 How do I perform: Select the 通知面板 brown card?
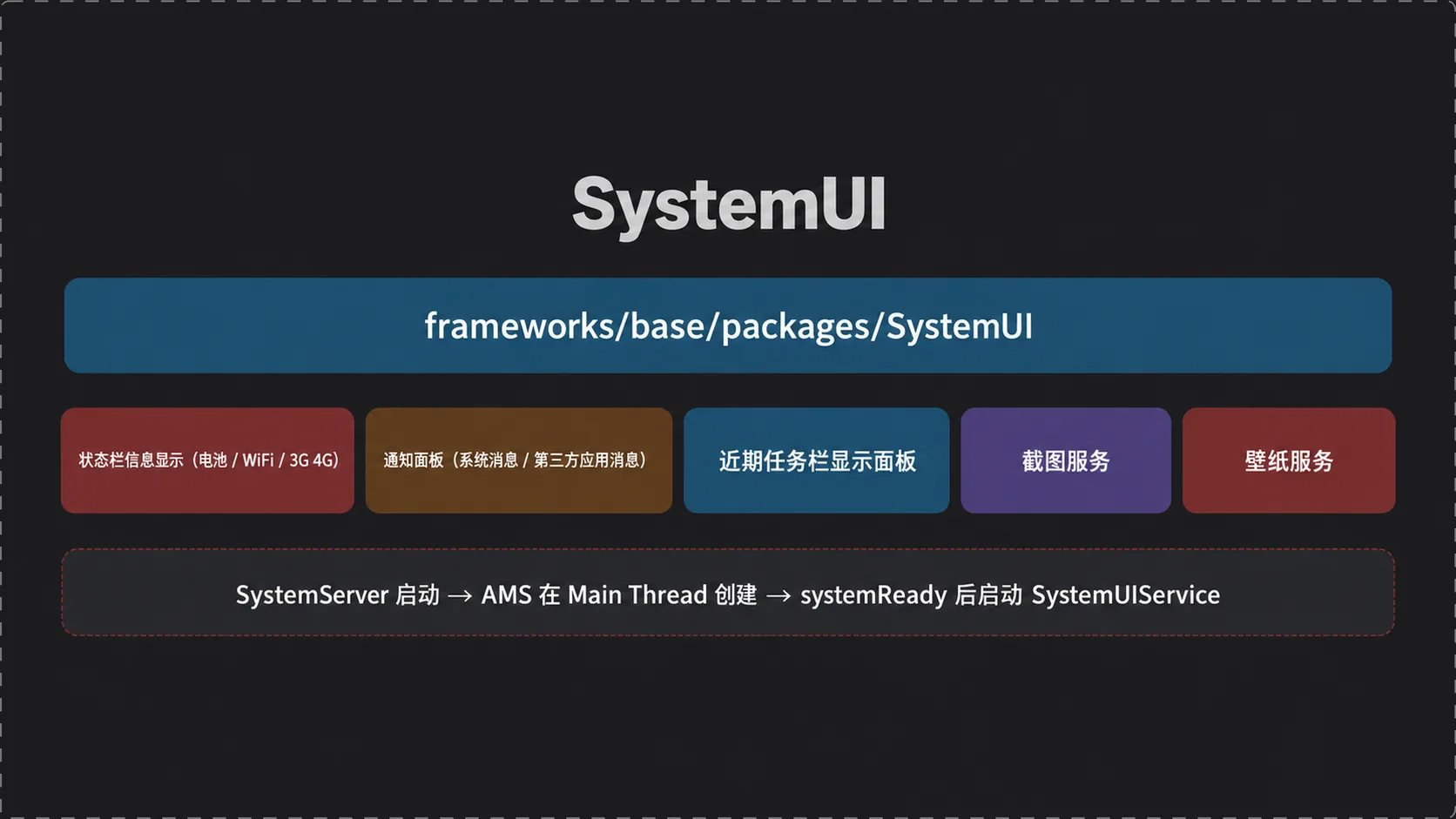[519, 460]
